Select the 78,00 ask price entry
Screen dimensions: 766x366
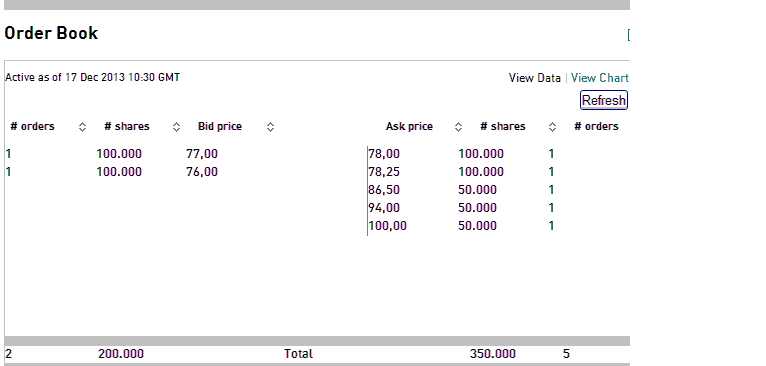384,154
